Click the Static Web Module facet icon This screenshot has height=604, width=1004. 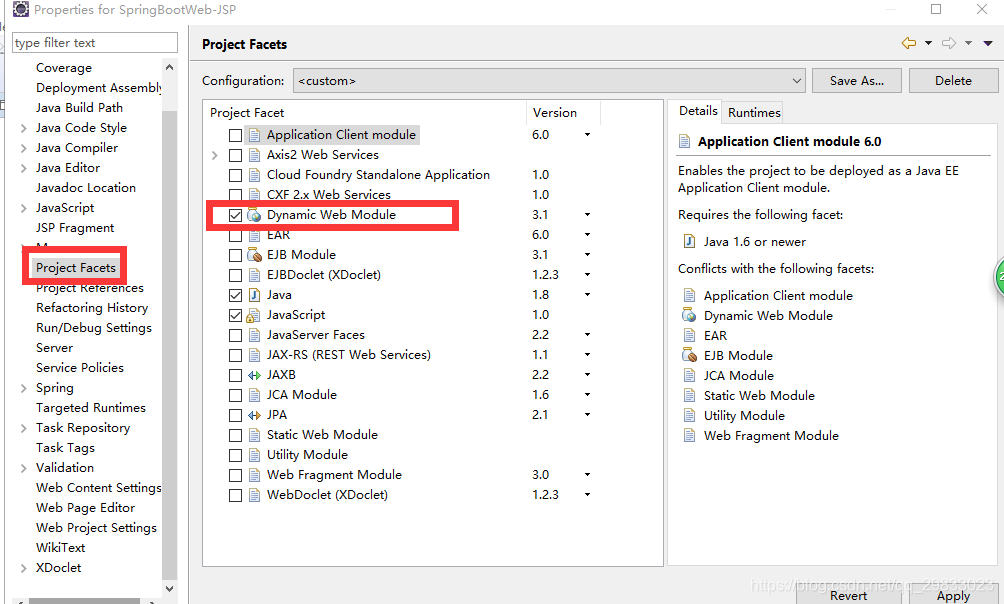[x=254, y=435]
